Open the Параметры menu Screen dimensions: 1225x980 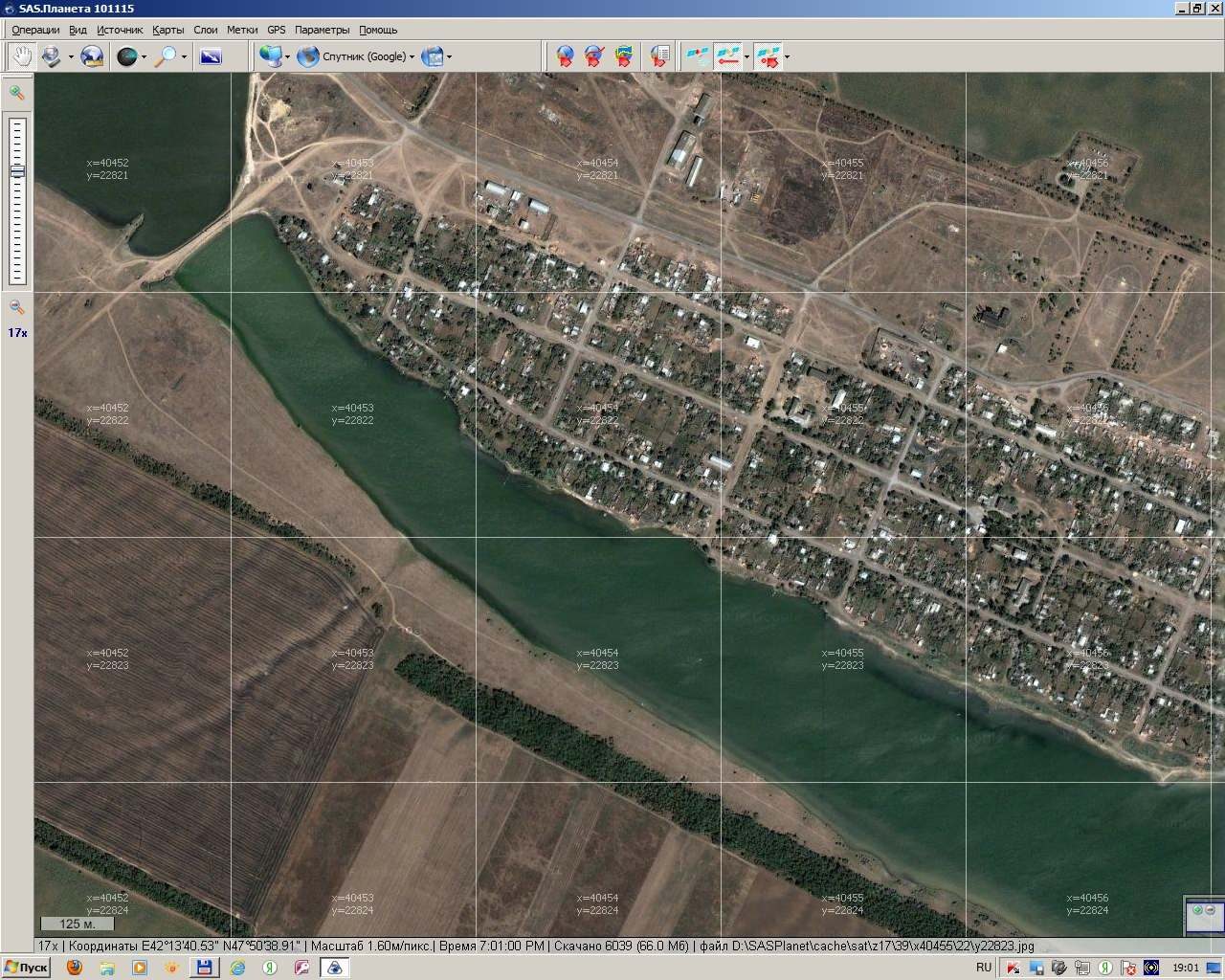tap(322, 30)
